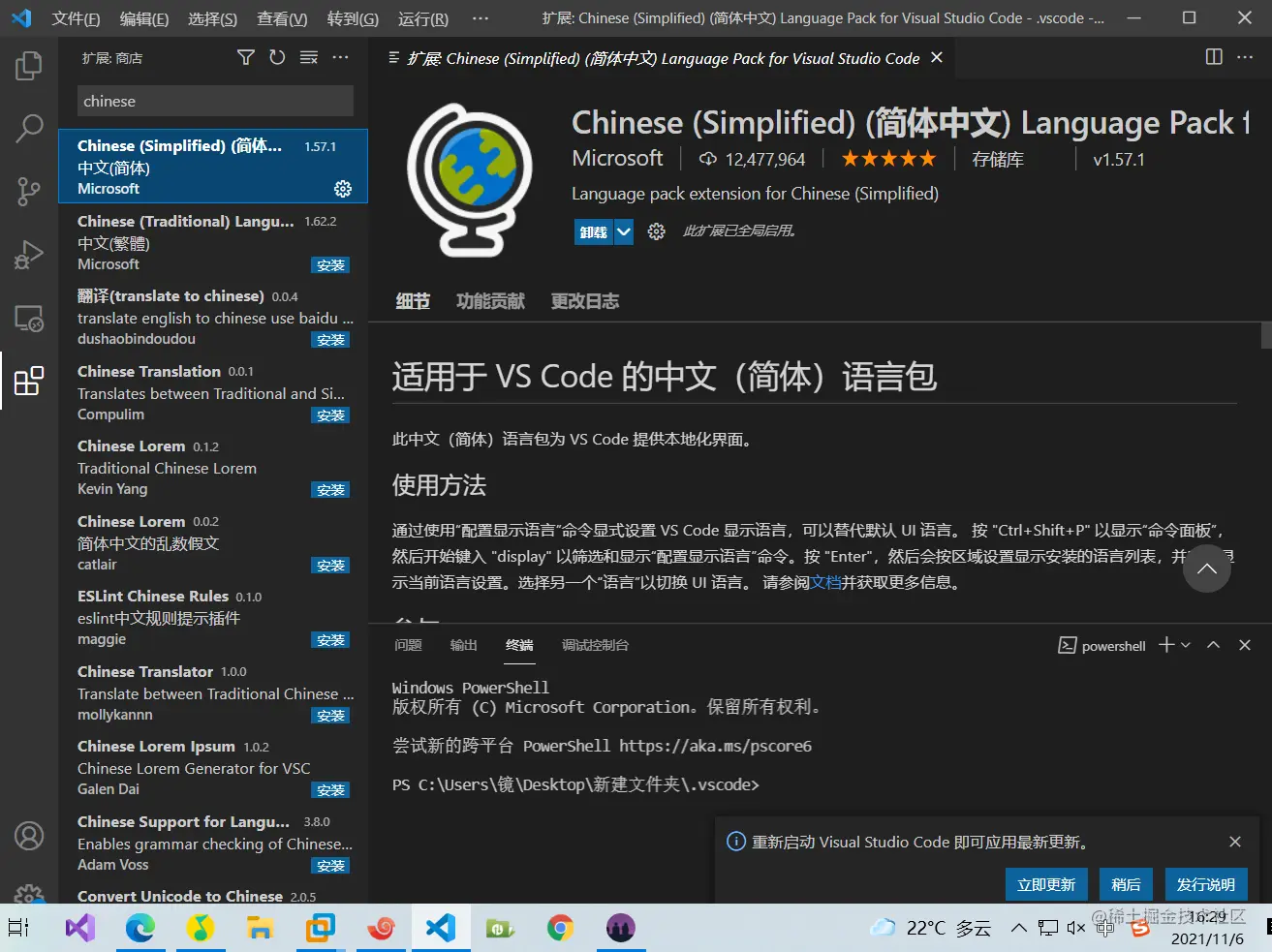Open the Remote Explorer view
1272x952 pixels.
[29, 318]
